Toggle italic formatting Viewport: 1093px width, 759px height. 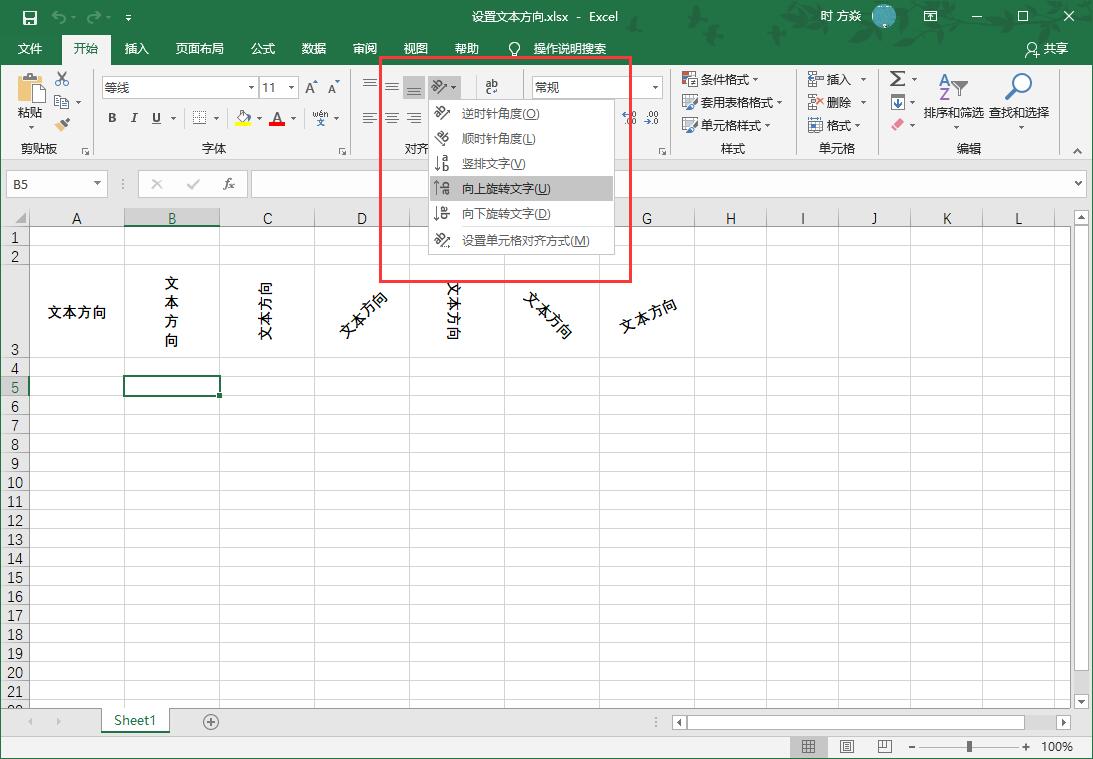point(135,118)
